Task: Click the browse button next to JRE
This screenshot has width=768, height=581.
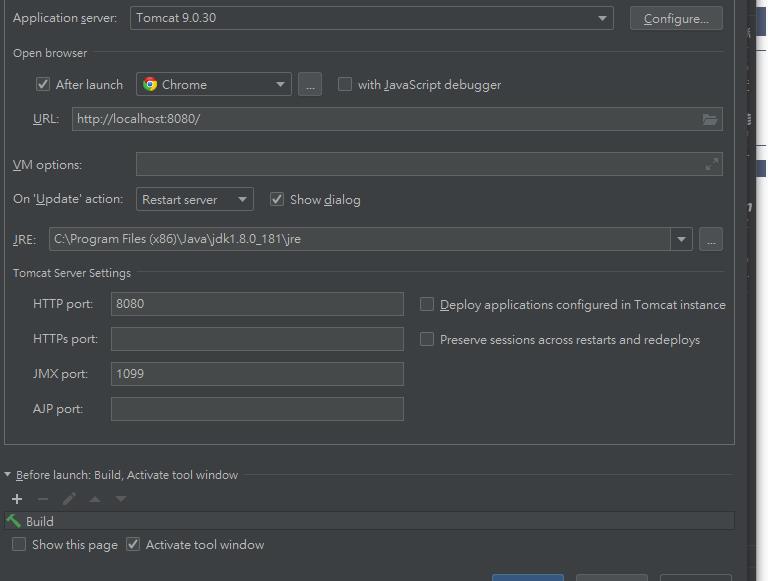Action: click(x=711, y=239)
